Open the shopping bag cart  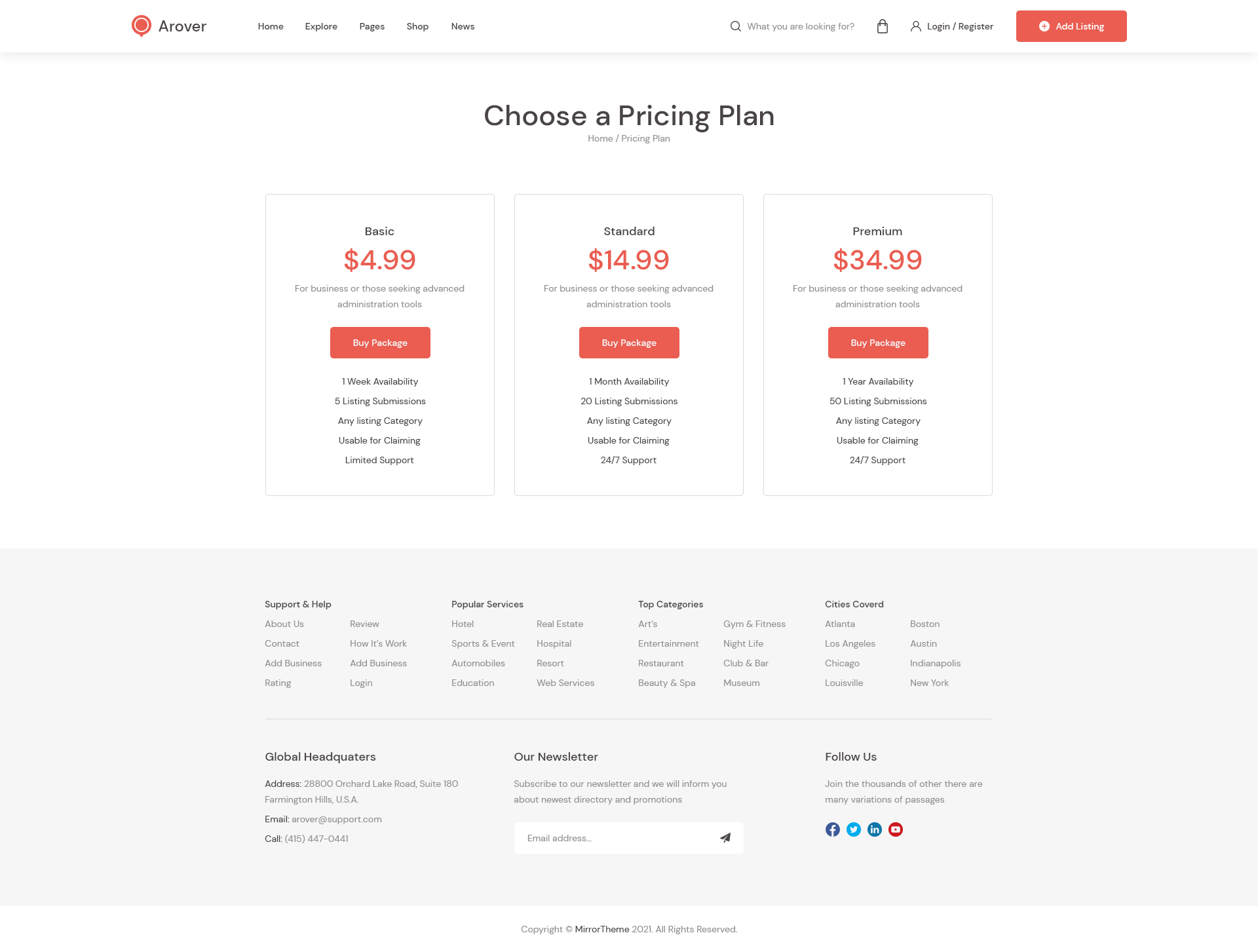[883, 26]
